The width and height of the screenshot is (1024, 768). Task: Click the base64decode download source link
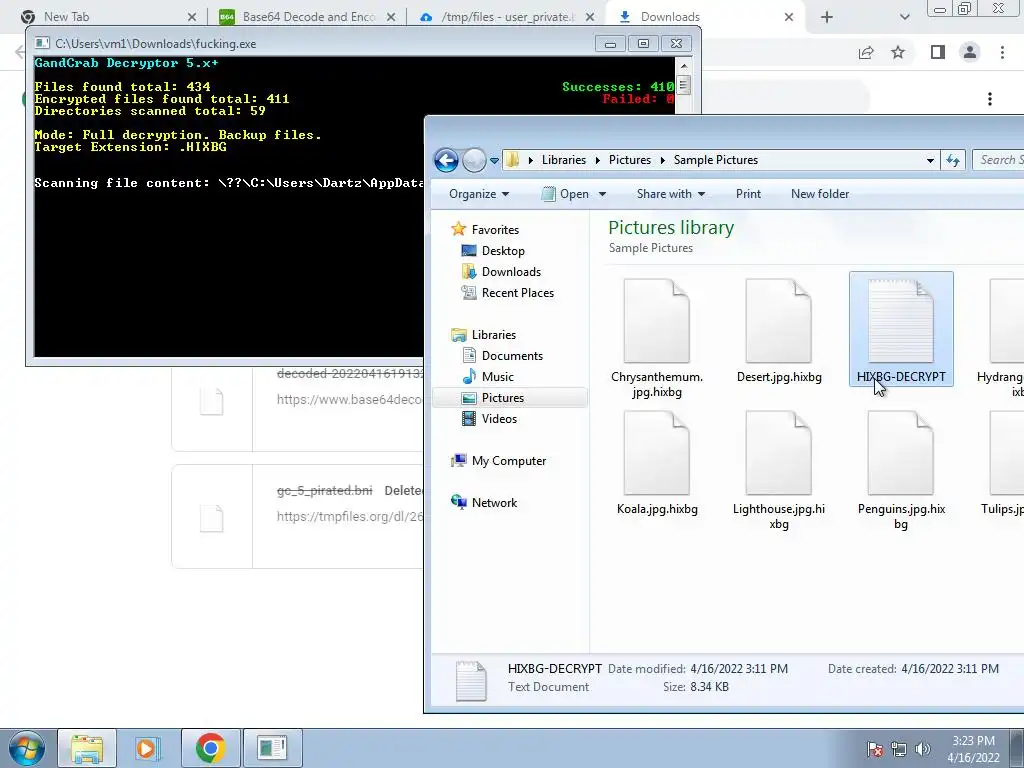(x=349, y=399)
